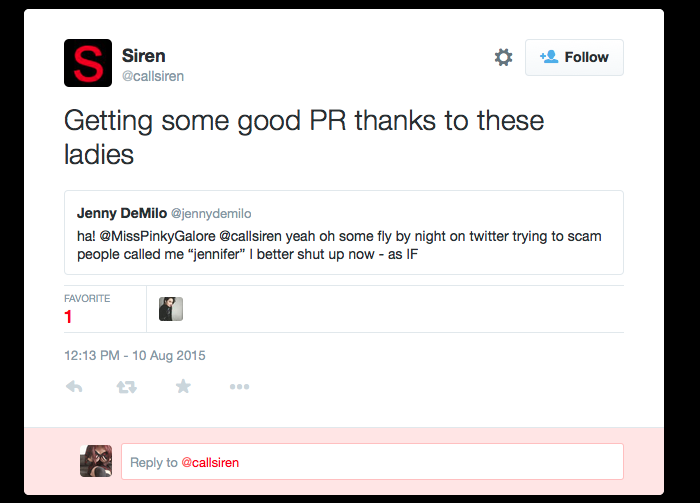Open the @callsiren handle link
Viewport: 700px width, 503px height.
point(153,76)
